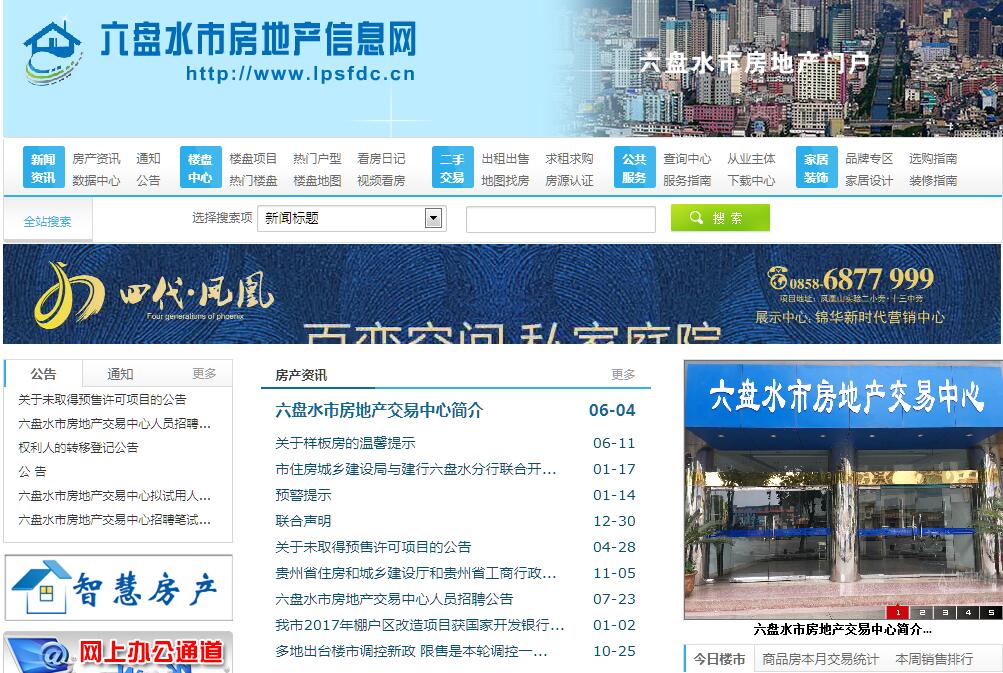
Task: Open the 公告 link in the navigation bar
Action: click(148, 180)
